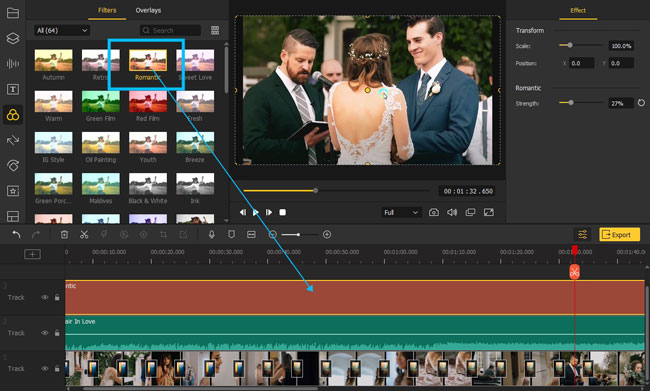Screen dimensions: 650x391
Task: Click the filter Search field
Action: pyautogui.click(x=170, y=30)
